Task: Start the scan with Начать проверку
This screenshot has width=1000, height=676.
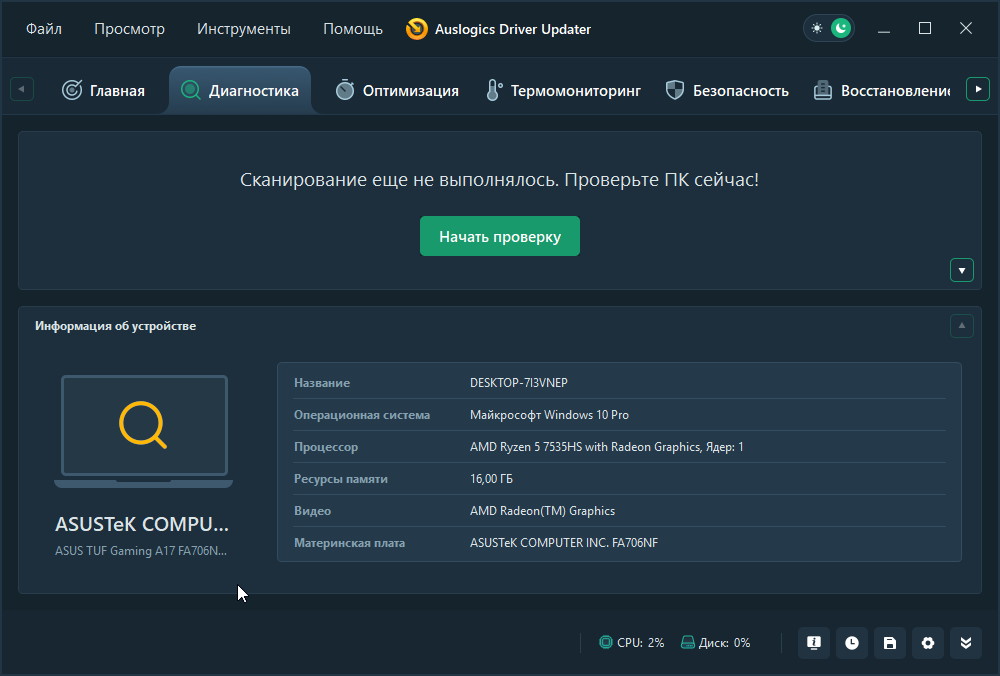Action: coord(500,236)
